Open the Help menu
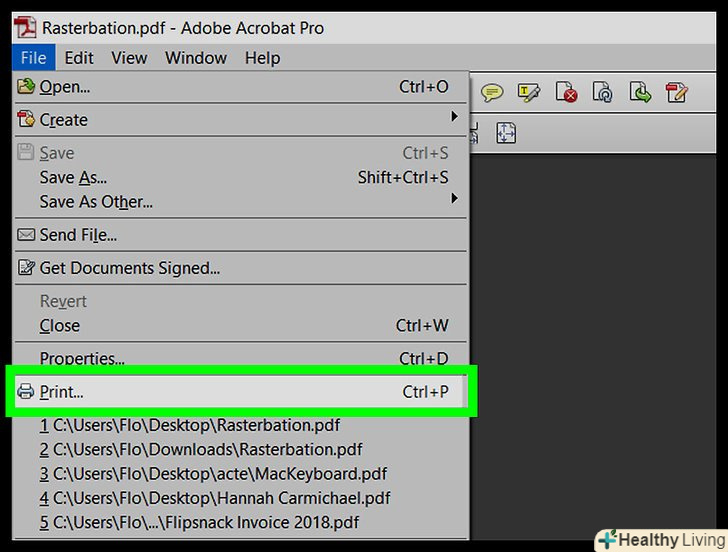This screenshot has height=552, width=728. (x=263, y=58)
